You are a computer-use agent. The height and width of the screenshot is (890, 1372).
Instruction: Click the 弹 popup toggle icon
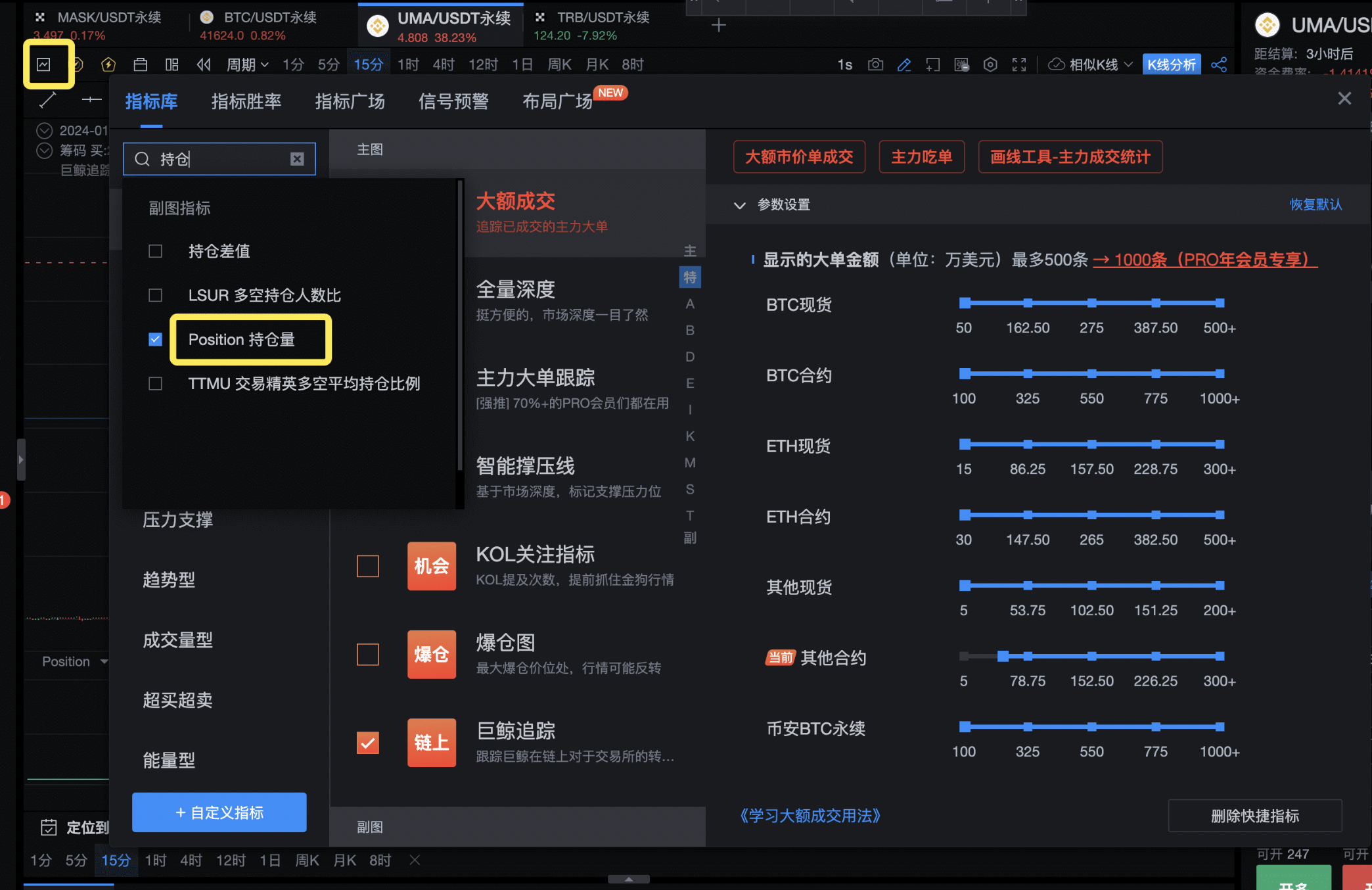[x=961, y=64]
